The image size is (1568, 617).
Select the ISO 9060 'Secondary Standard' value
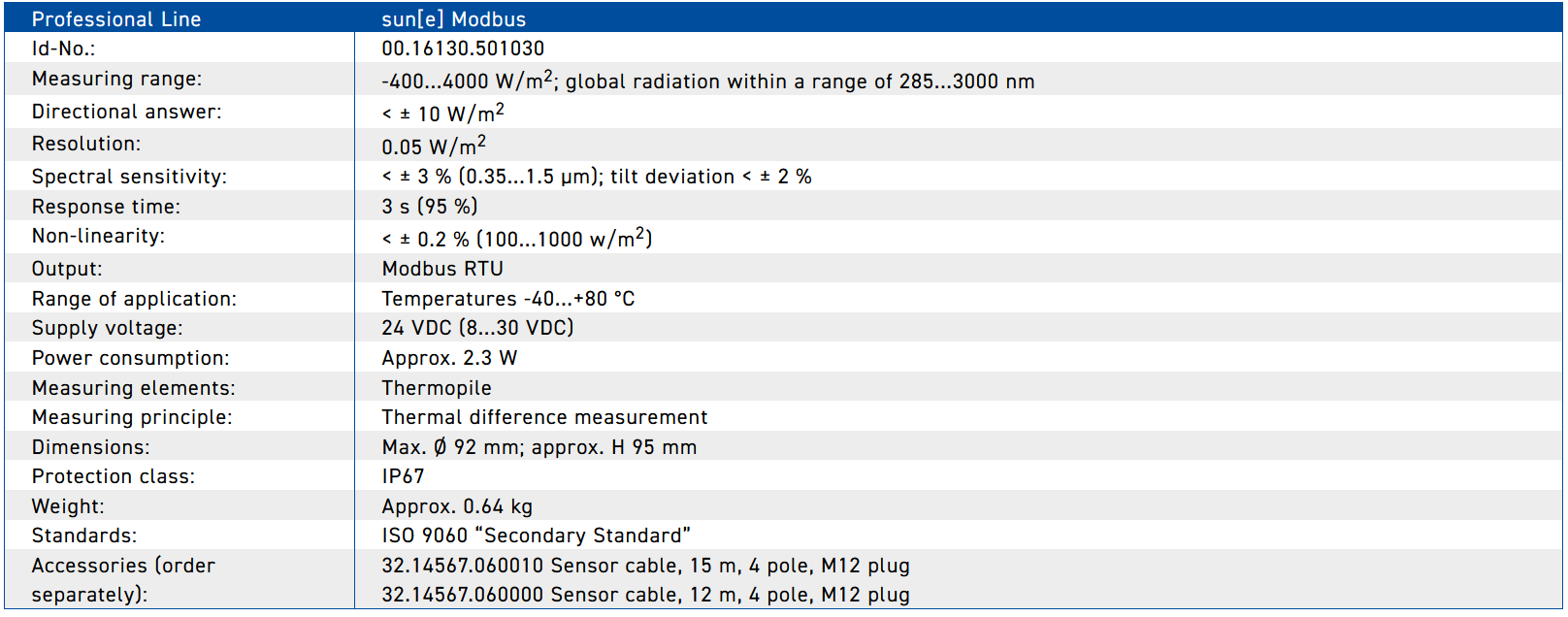click(537, 536)
